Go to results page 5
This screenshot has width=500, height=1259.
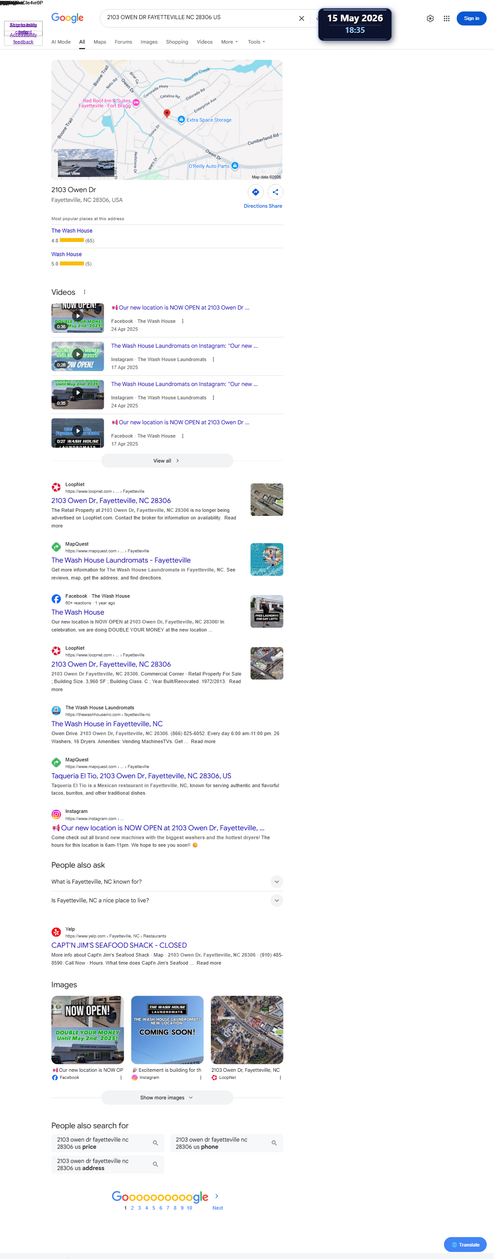[x=154, y=1208]
